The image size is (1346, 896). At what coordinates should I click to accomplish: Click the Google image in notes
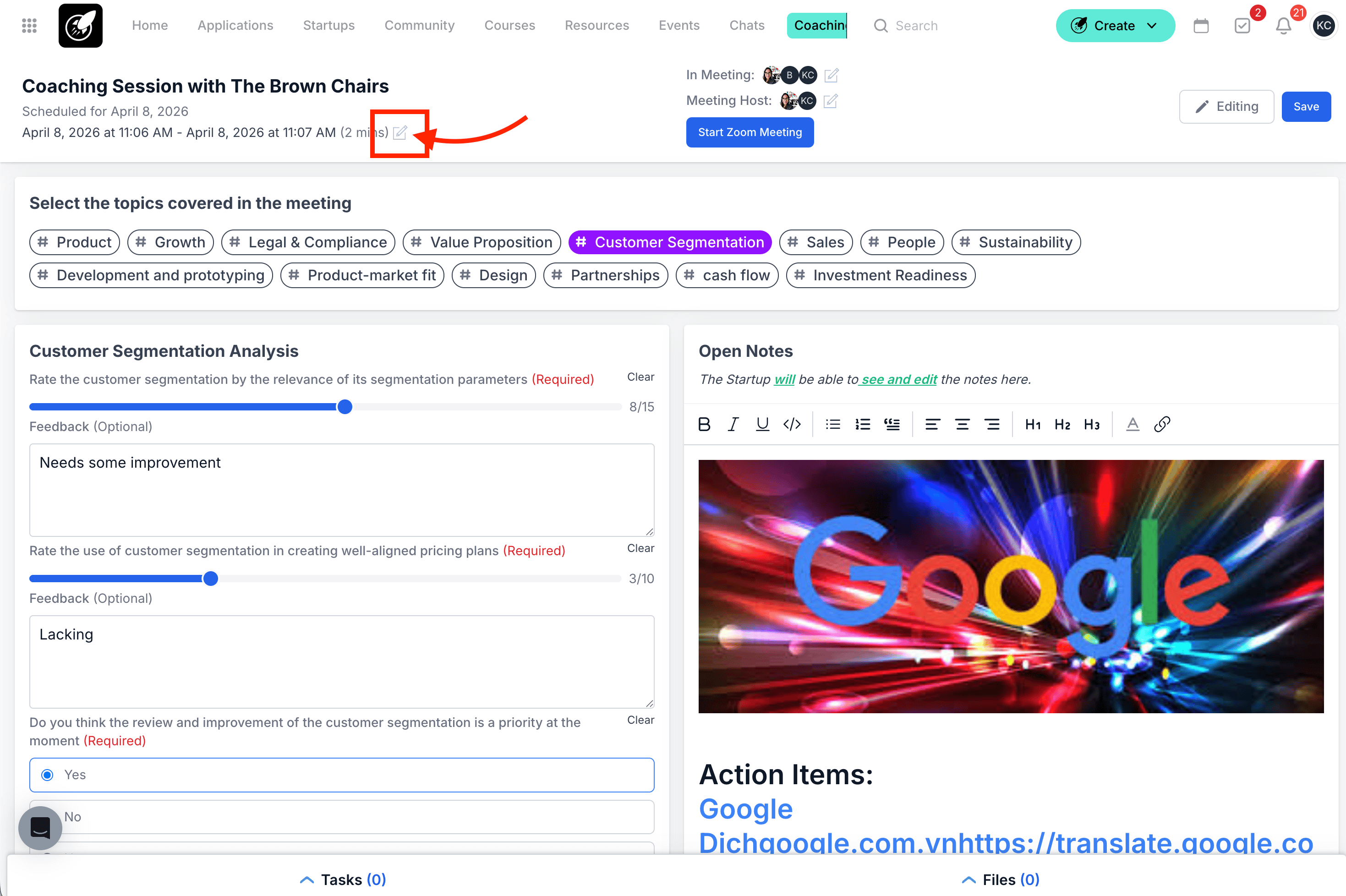pos(1011,586)
